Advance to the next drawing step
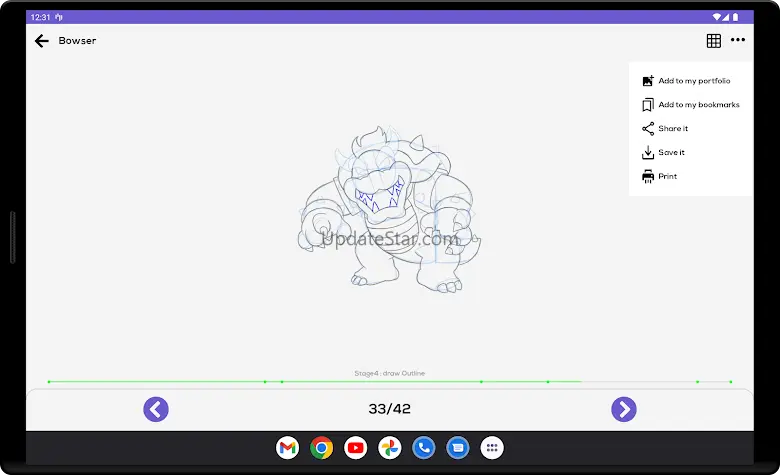This screenshot has width=780, height=475. coord(624,409)
